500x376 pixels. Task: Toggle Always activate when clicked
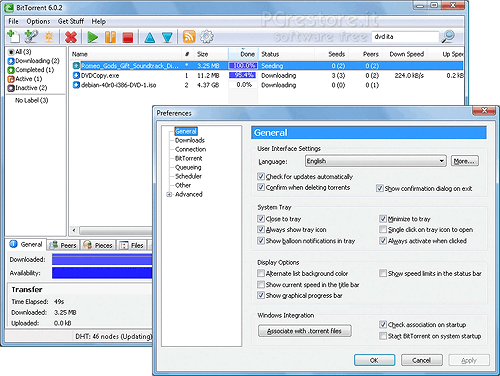[383, 240]
